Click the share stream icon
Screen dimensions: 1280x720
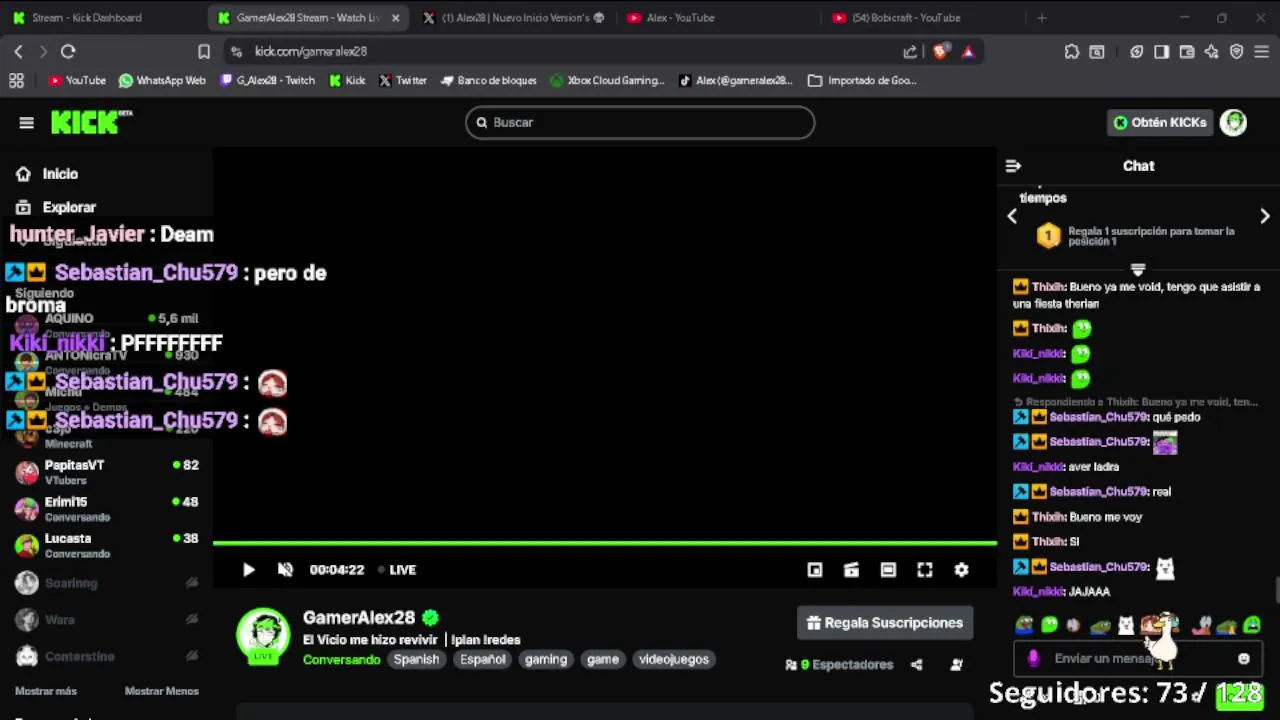click(x=916, y=665)
